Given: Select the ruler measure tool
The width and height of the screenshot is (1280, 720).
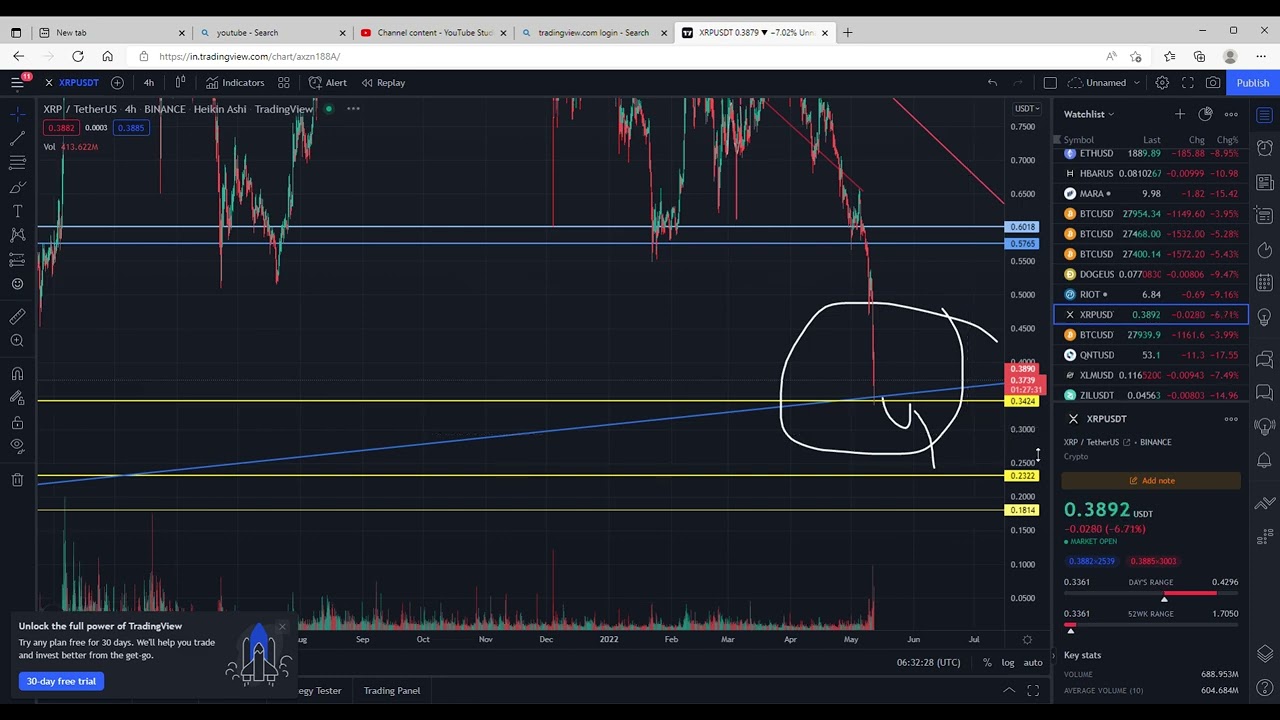Looking at the screenshot, I should [17, 317].
